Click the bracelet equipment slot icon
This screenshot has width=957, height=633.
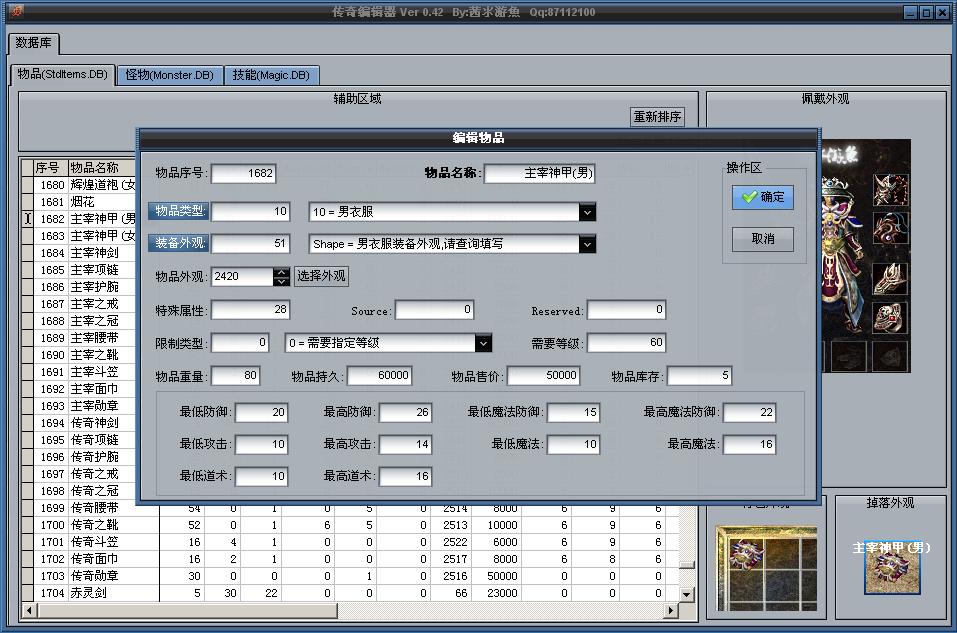pos(890,279)
